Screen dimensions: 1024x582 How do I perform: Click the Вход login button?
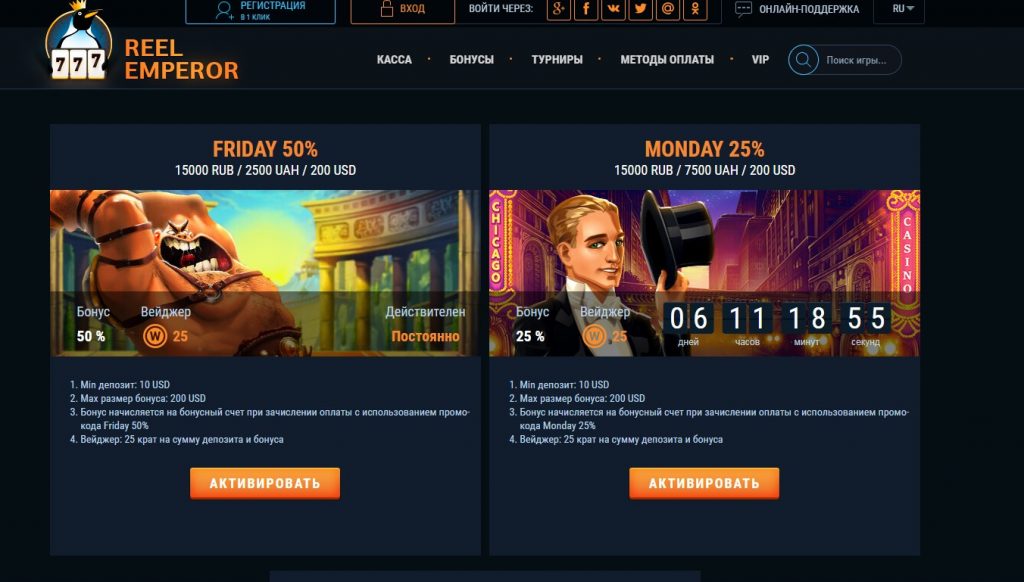(402, 9)
